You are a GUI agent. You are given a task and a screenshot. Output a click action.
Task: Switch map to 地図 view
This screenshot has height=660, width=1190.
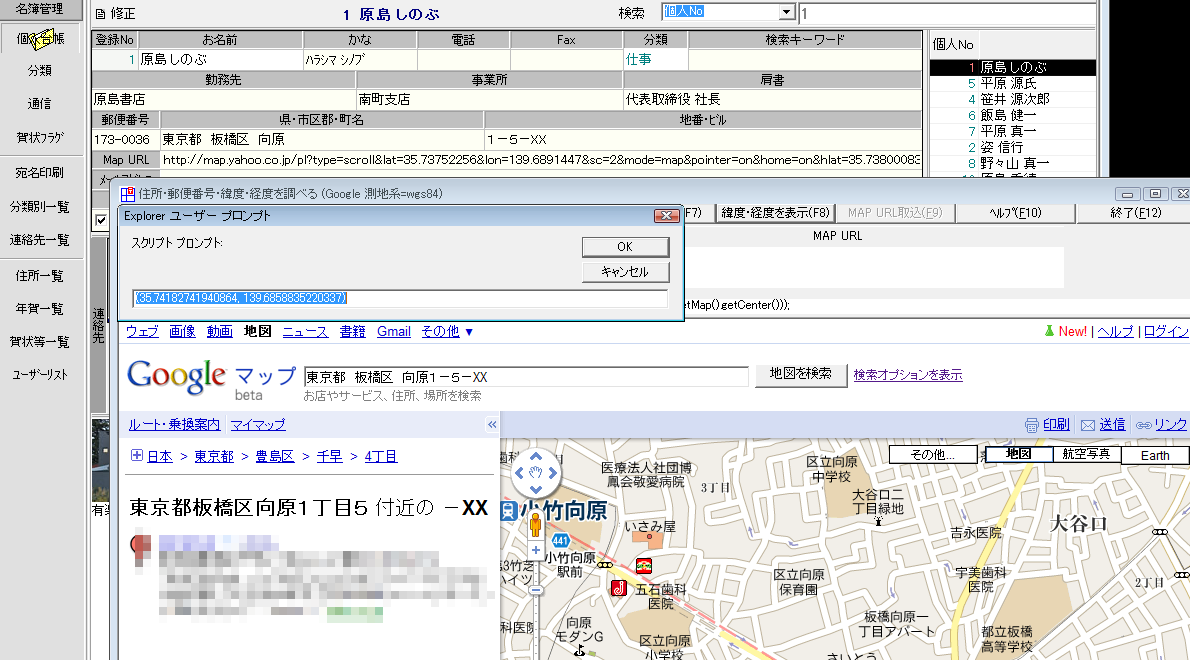[1018, 454]
